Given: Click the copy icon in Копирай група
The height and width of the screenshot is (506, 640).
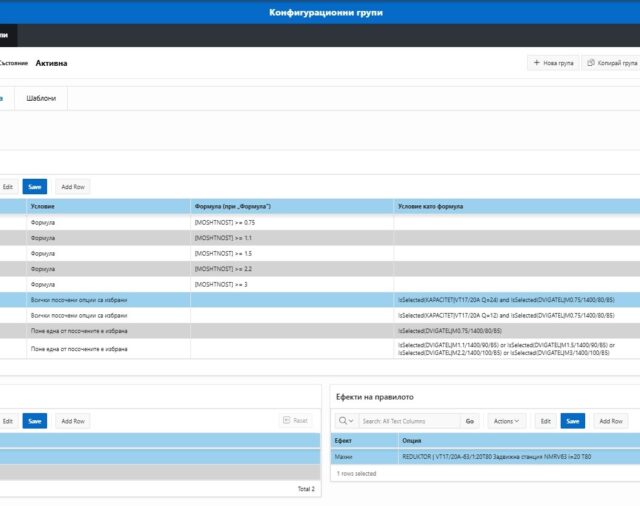Looking at the screenshot, I should coord(591,63).
